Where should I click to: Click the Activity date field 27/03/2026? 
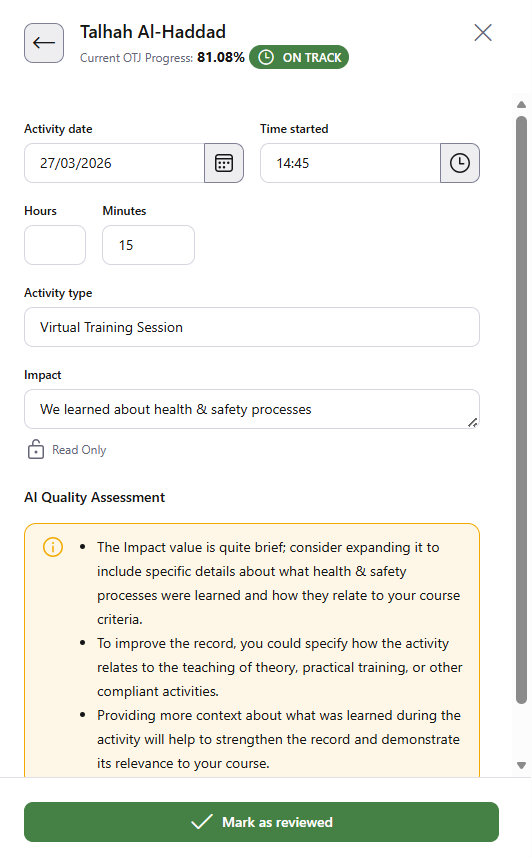coord(114,163)
